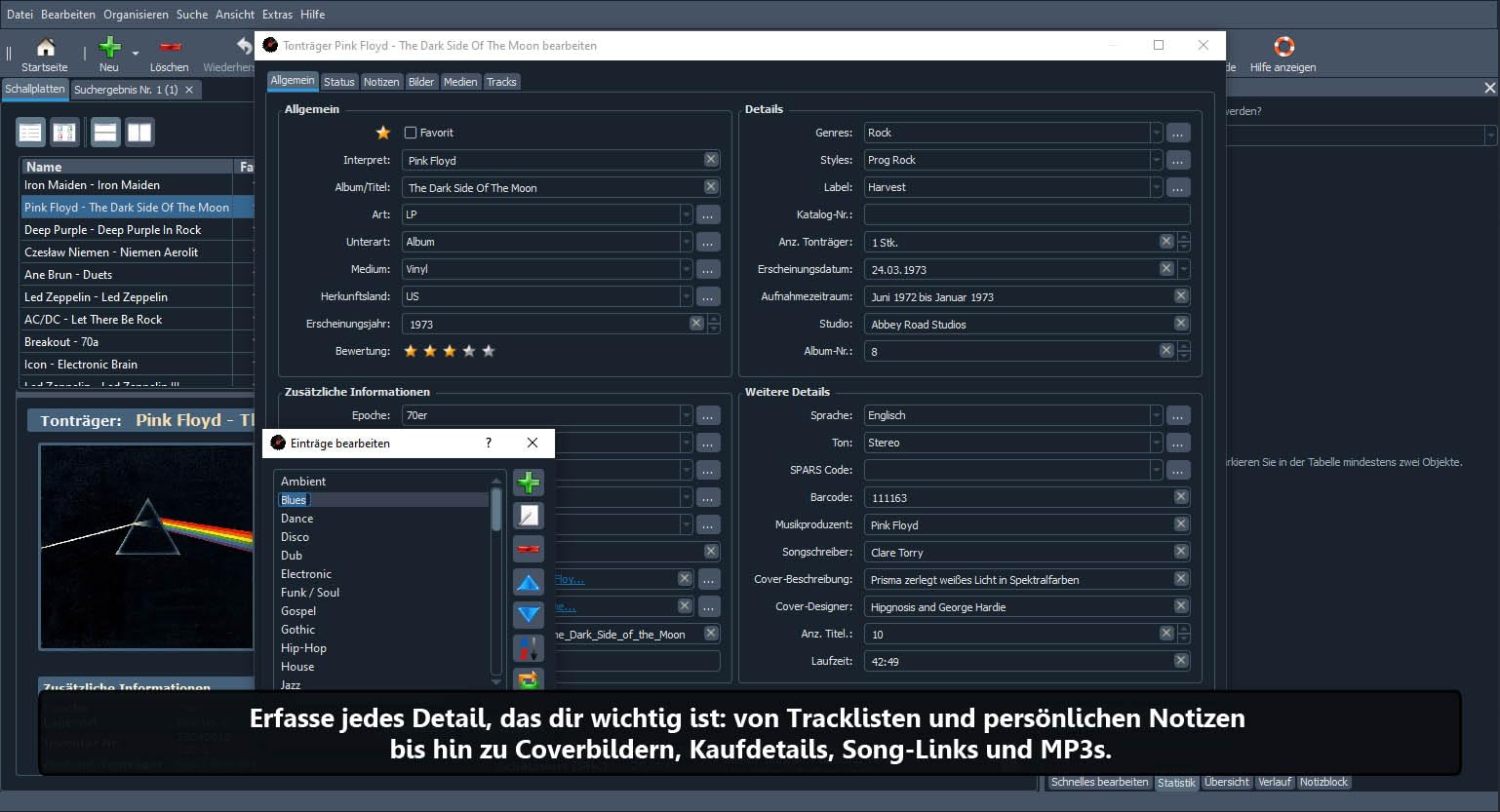Viewport: 1500px width, 812px height.
Task: Open the Sprache editor ellipsis button
Action: tap(1178, 415)
